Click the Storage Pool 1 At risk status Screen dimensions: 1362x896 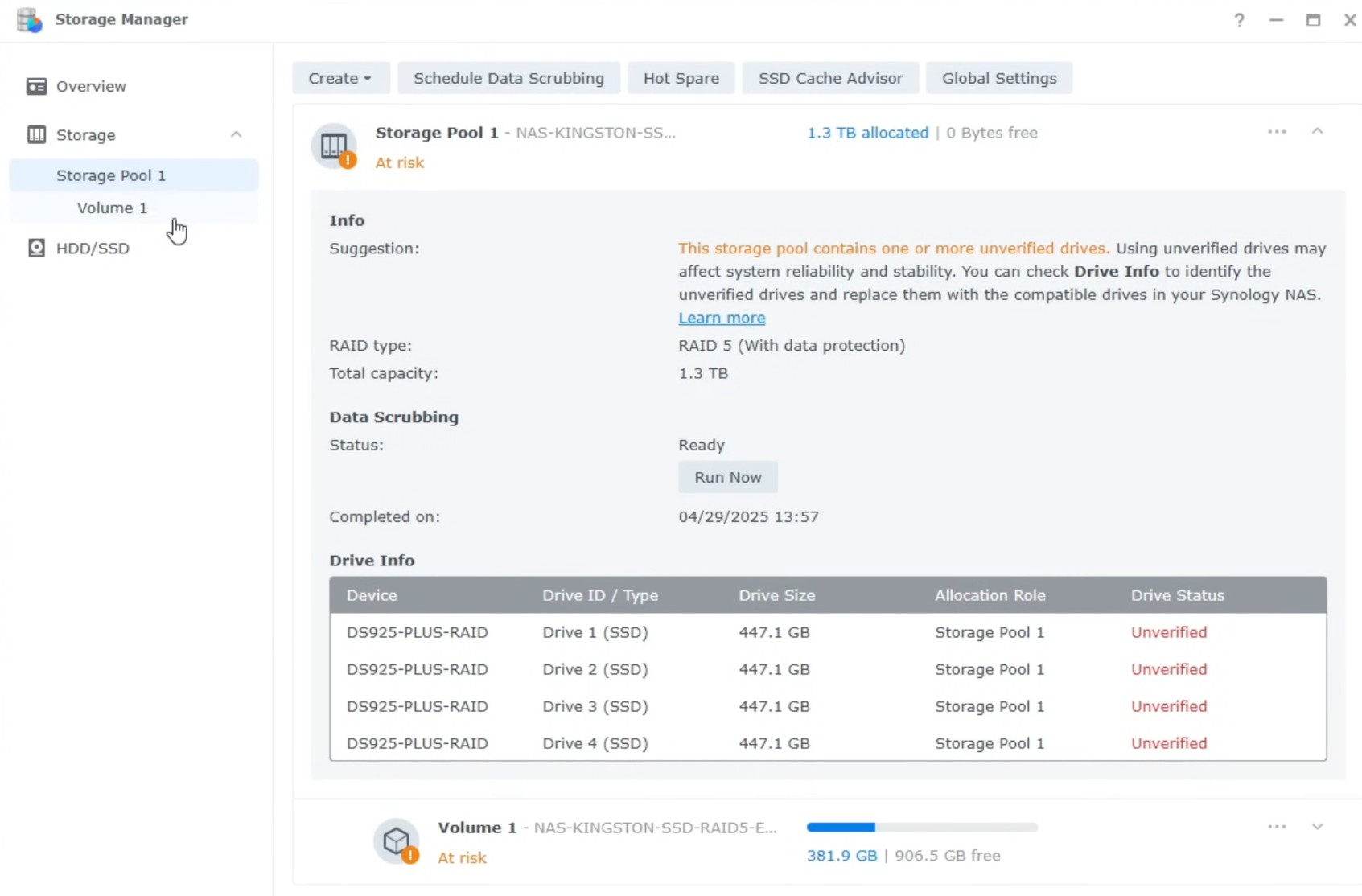400,162
